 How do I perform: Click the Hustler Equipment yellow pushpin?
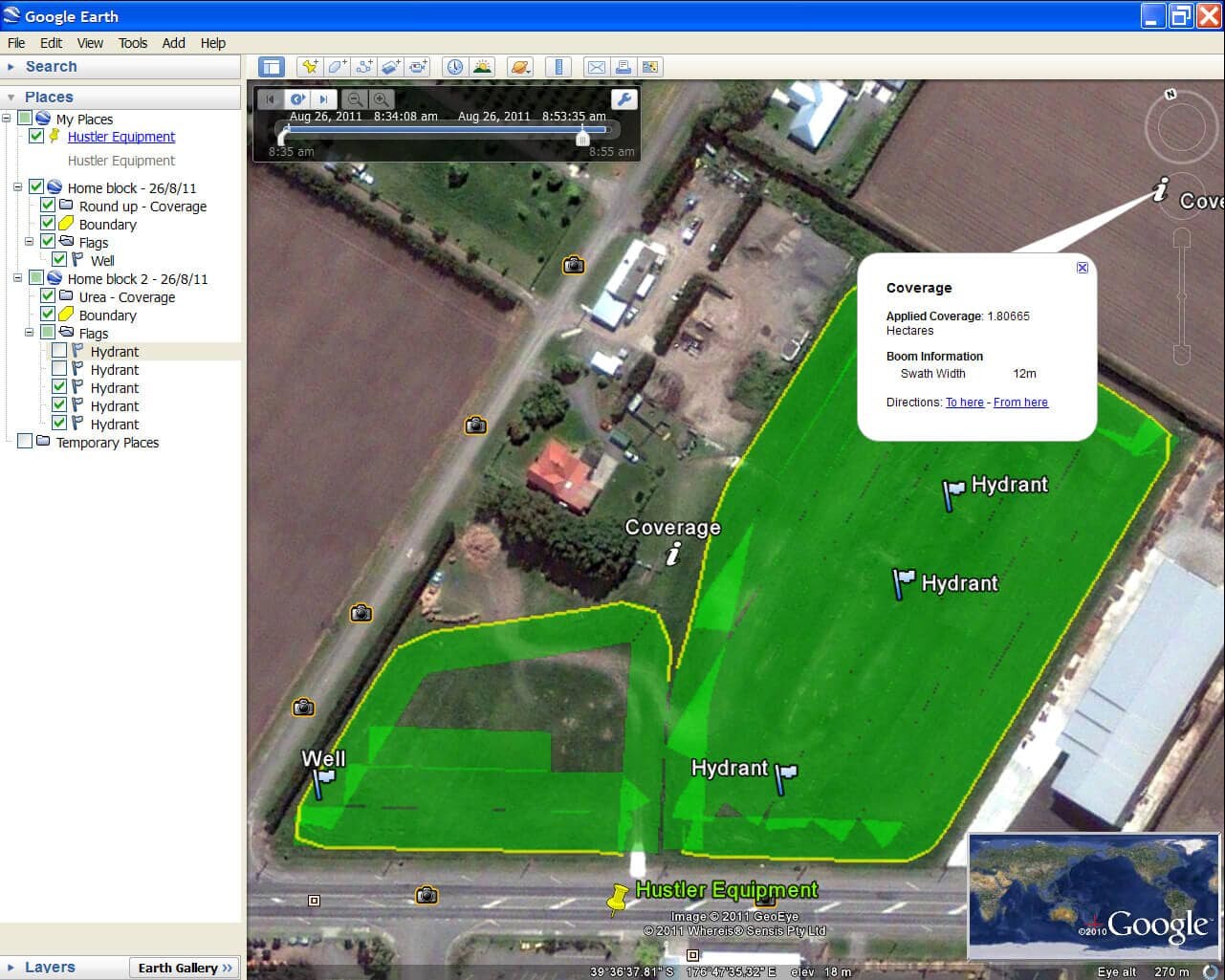point(618,899)
